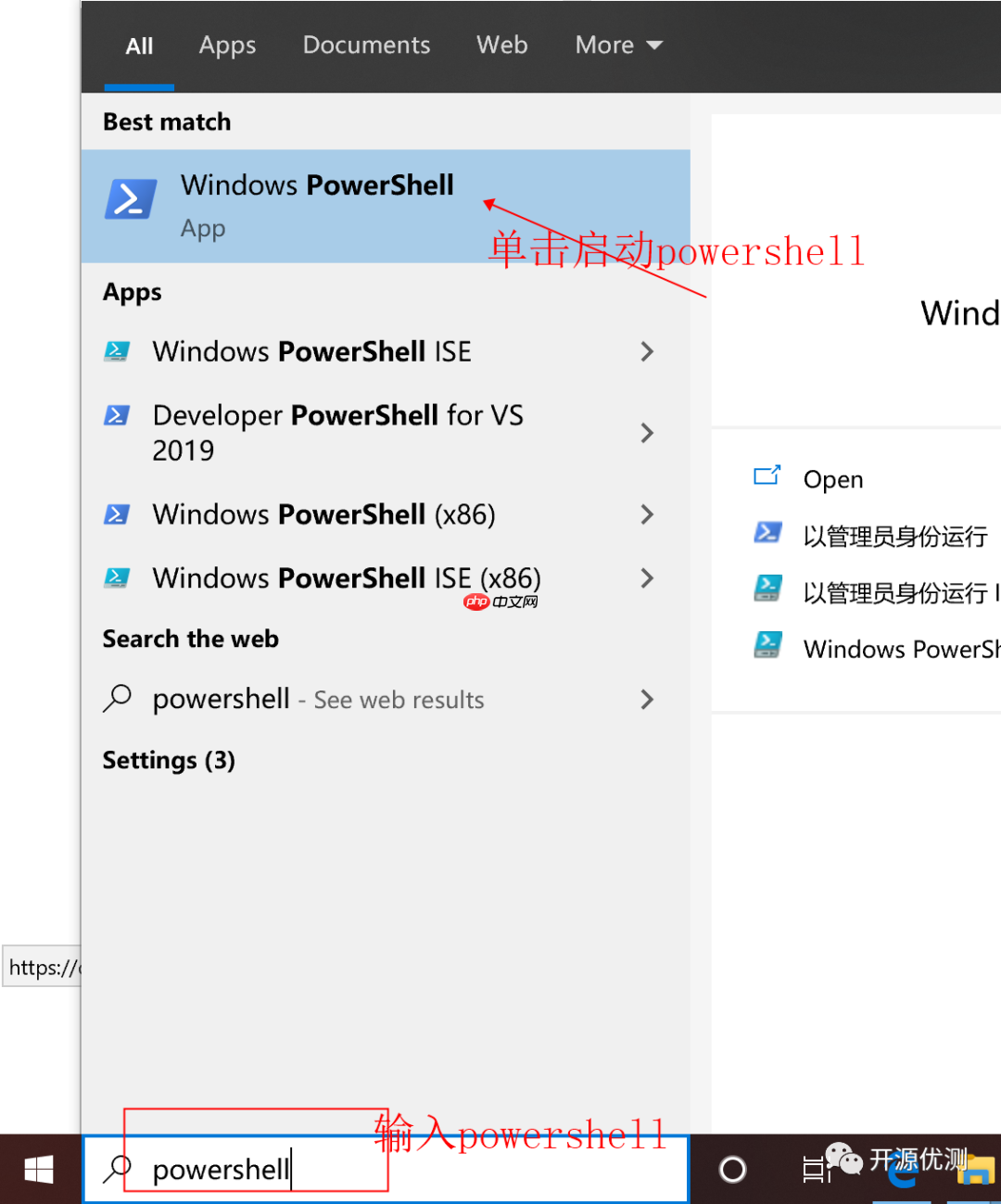
Task: Click the WeChat icon in the system tray
Action: [x=844, y=1158]
